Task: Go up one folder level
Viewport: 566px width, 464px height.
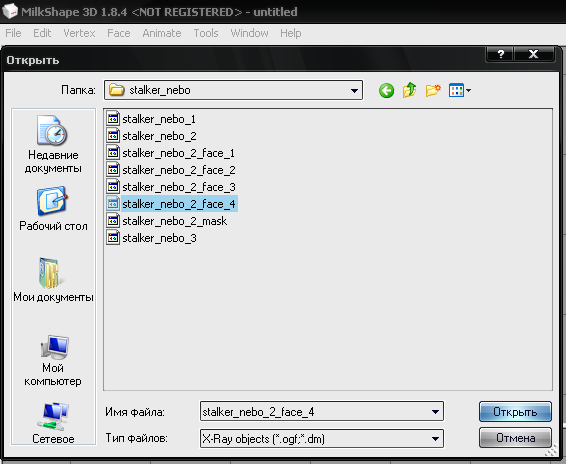Action: click(x=410, y=90)
